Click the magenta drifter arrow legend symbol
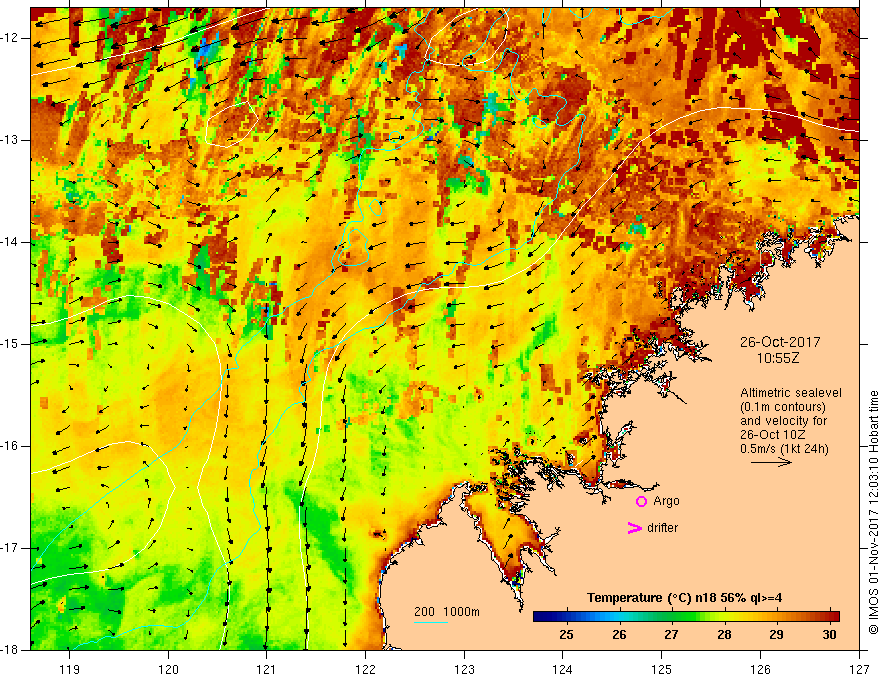The width and height of the screenshot is (880, 680). 634,528
